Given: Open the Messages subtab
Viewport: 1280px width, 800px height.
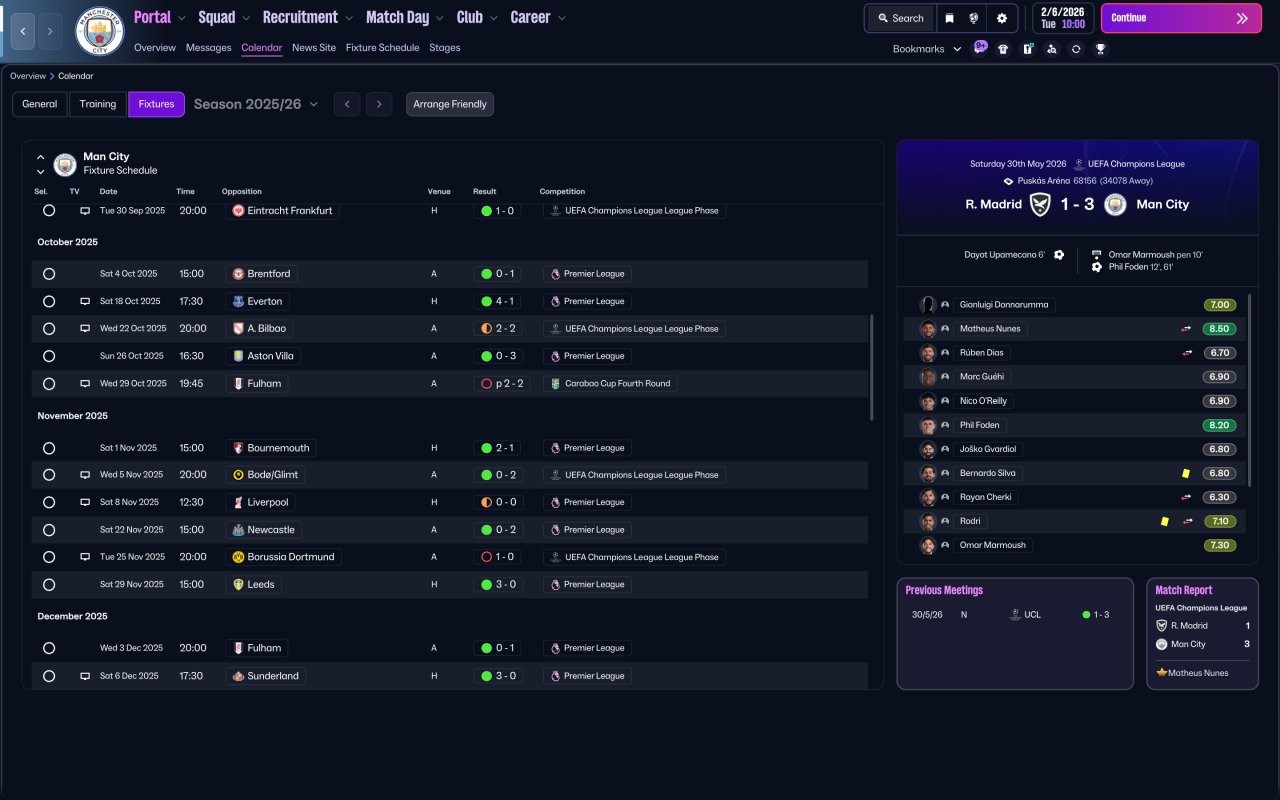Looking at the screenshot, I should [x=208, y=48].
